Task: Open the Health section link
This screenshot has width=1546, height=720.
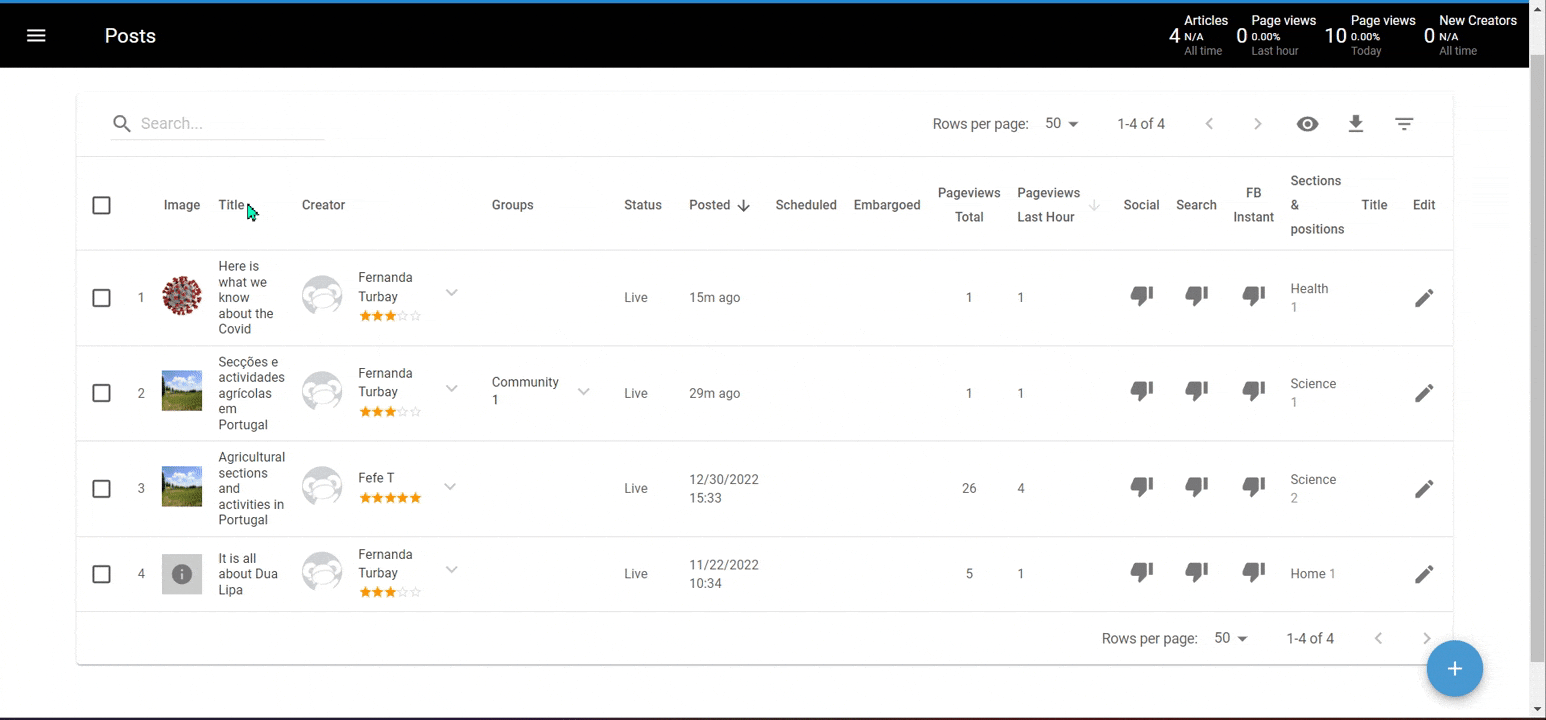Action: [1309, 289]
